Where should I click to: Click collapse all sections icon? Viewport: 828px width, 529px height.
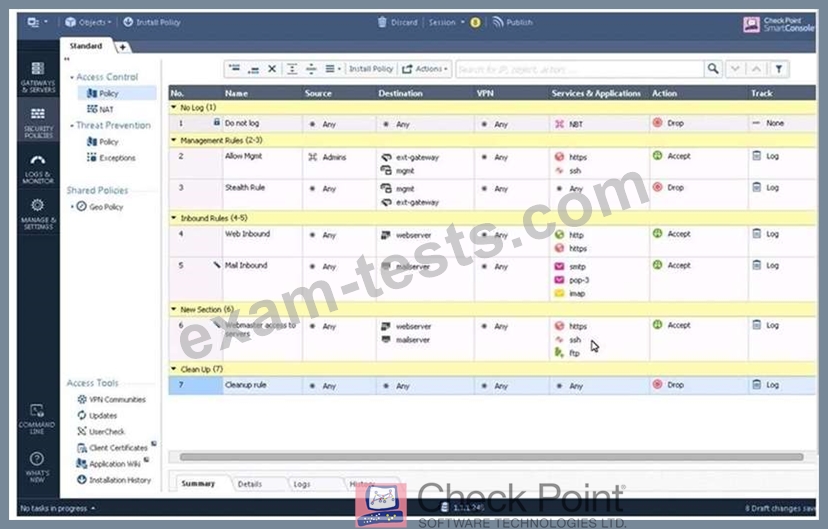click(x=311, y=69)
